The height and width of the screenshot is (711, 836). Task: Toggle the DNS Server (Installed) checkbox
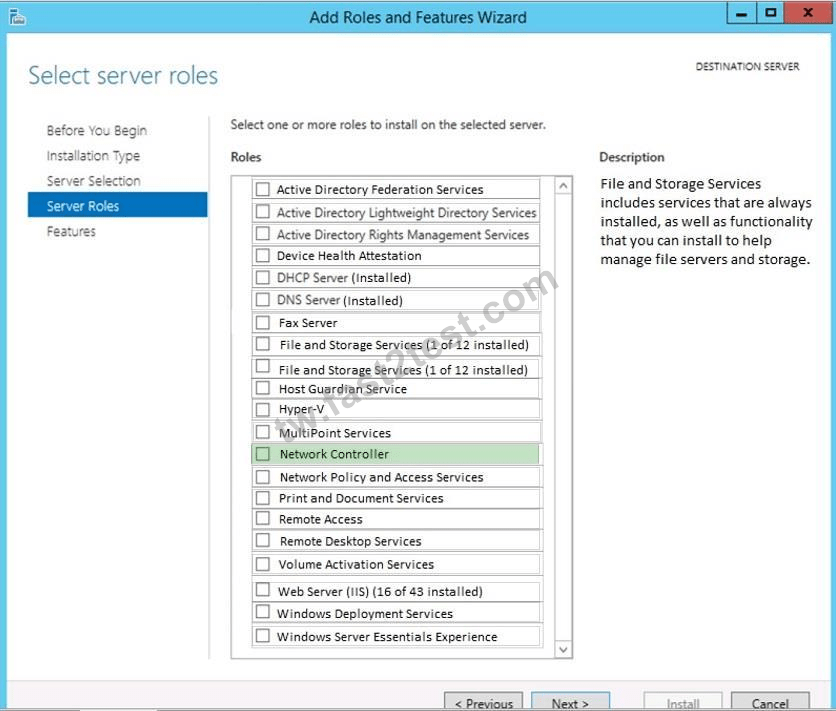coord(263,300)
